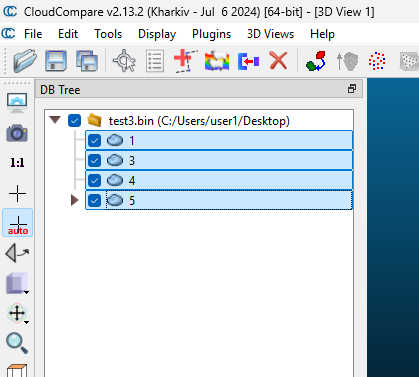419x377 pixels.
Task: Click the red-blue dotted subsample icon
Action: (377, 61)
